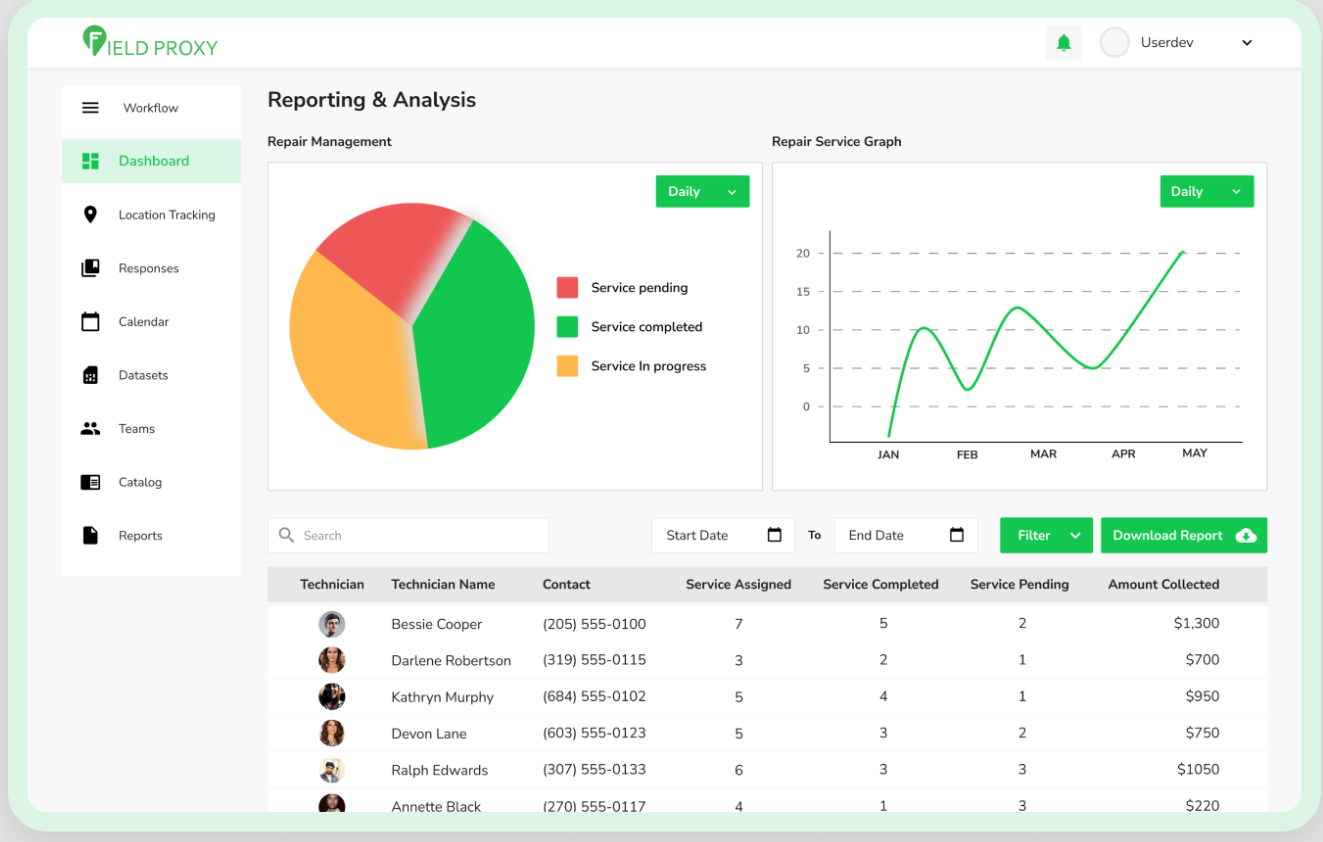Click the Service completed green legend swatch

[567, 327]
